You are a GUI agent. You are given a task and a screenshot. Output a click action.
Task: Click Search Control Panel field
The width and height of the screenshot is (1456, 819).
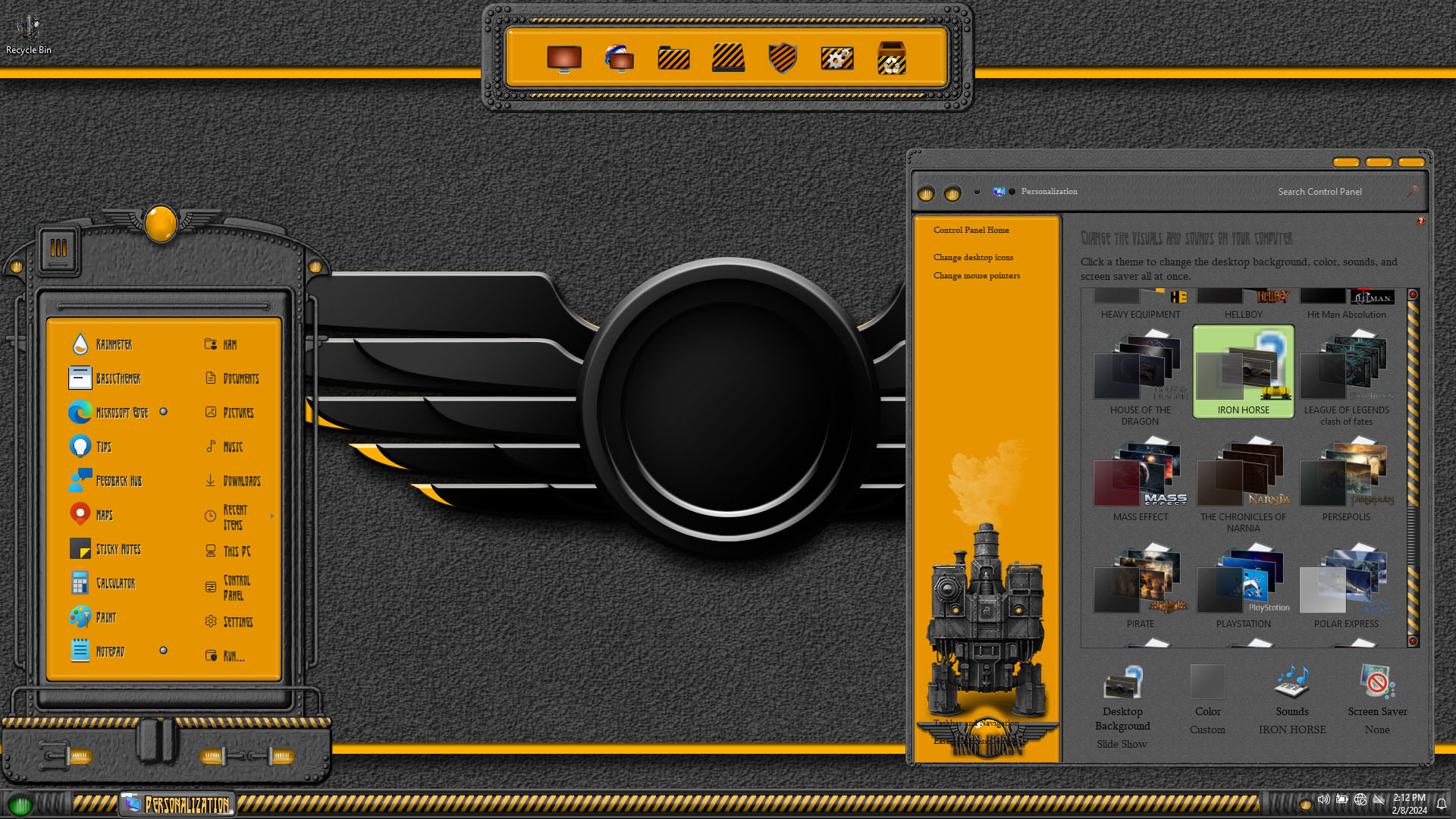pos(1319,192)
